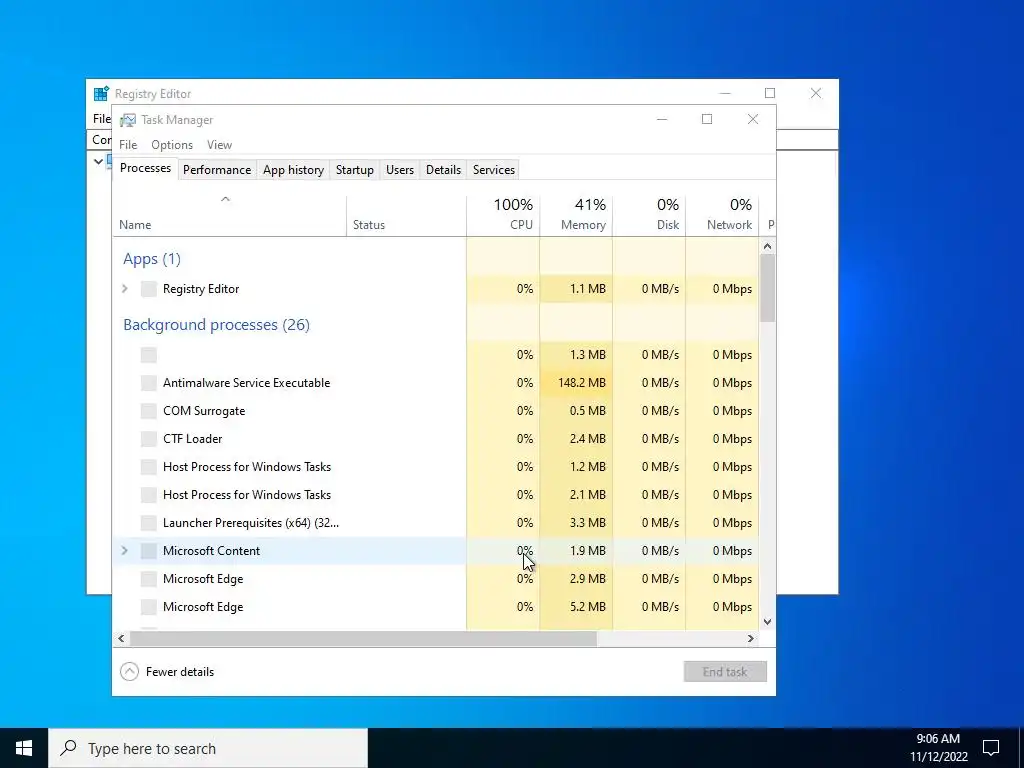Expand the Registry Editor app row
The image size is (1024, 768).
[x=125, y=289]
